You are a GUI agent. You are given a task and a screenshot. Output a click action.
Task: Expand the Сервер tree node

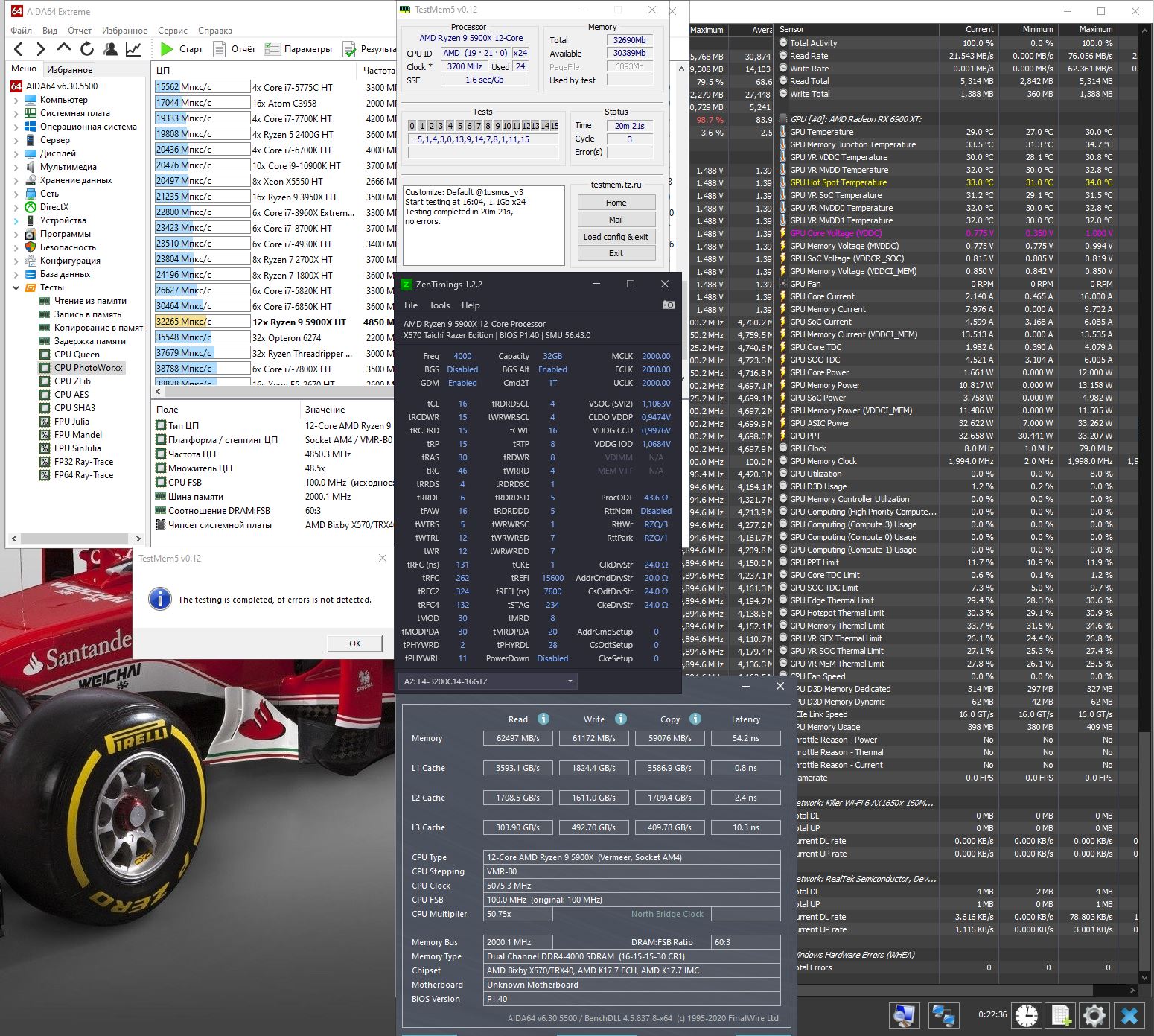16,140
